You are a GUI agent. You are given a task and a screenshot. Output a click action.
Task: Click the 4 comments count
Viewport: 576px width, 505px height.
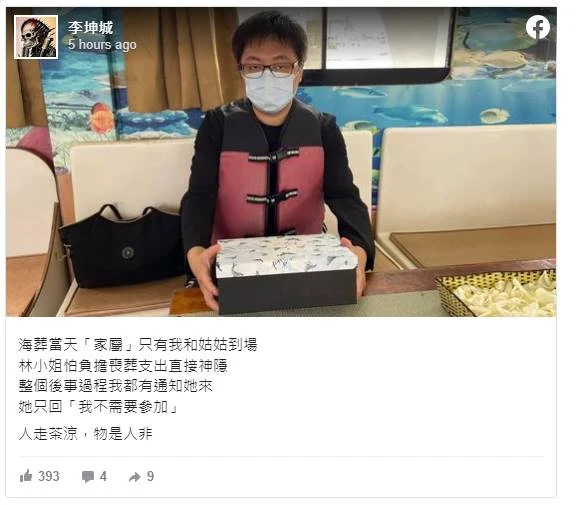103,476
